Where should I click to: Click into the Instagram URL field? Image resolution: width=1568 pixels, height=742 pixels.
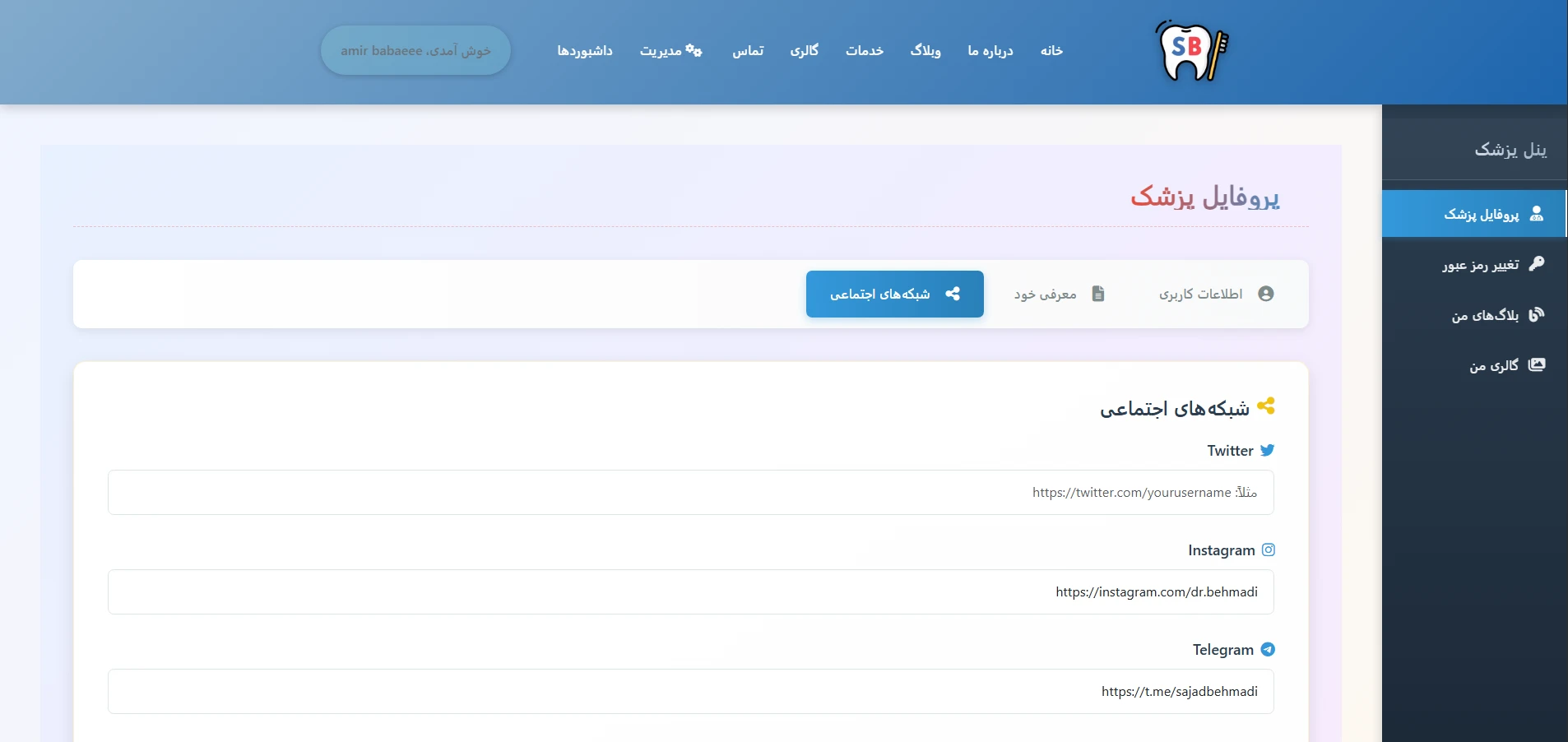click(690, 592)
